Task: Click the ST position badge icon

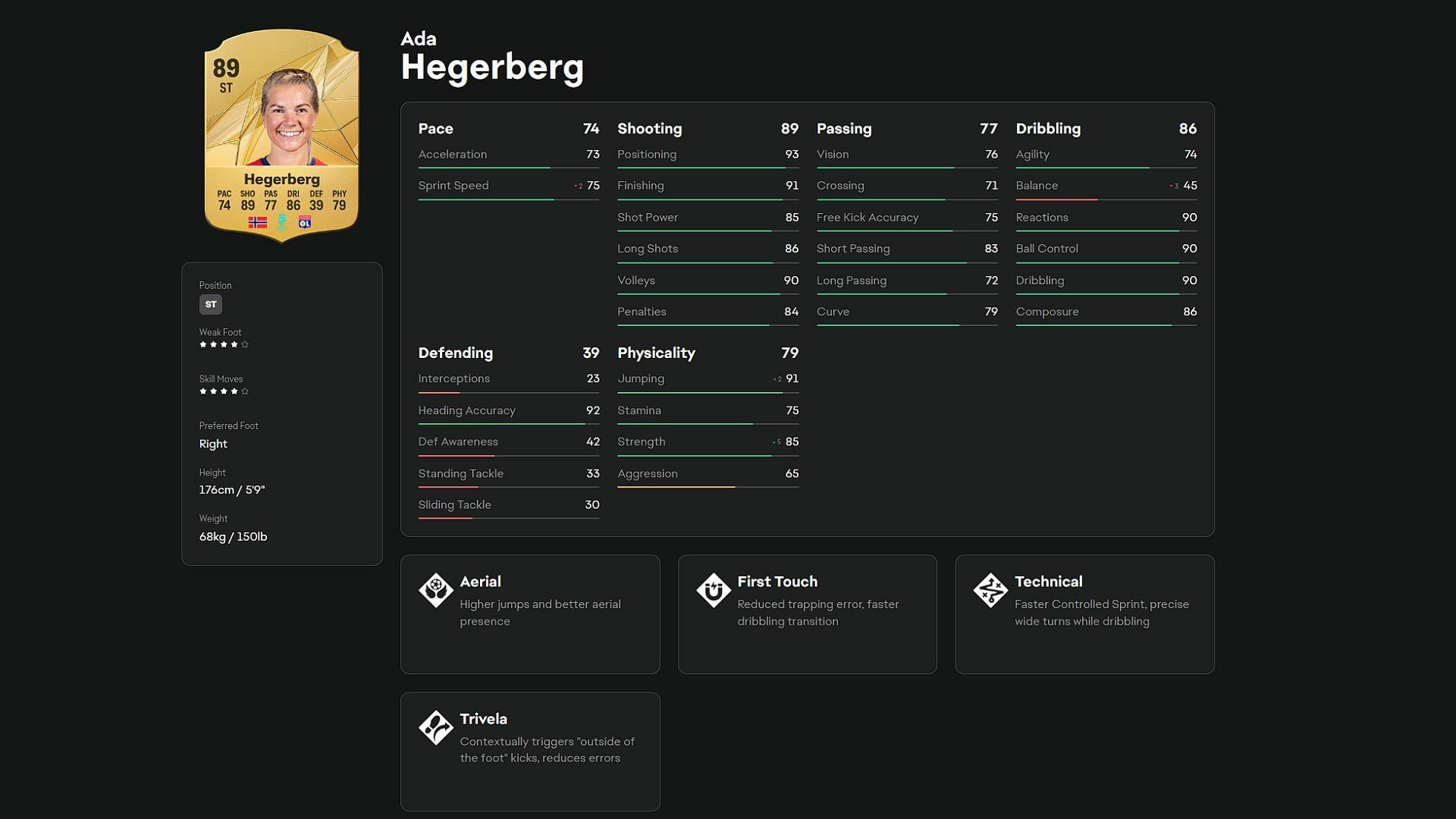Action: pos(210,304)
